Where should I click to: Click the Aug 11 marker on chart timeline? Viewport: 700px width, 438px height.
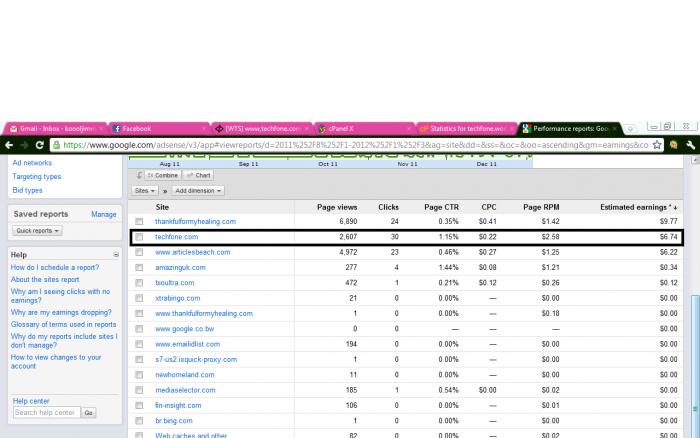point(170,164)
